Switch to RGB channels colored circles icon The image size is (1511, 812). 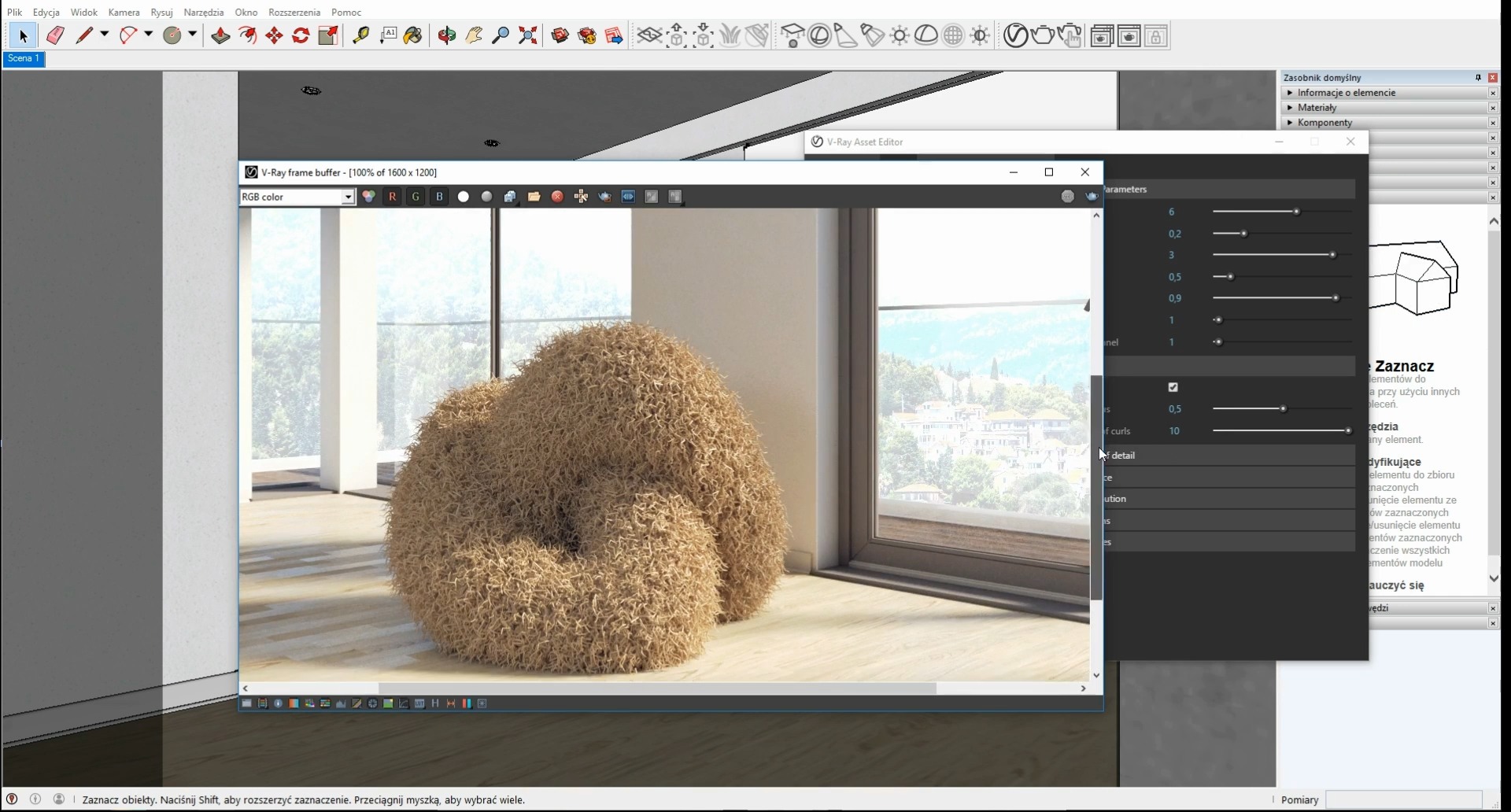click(x=368, y=197)
